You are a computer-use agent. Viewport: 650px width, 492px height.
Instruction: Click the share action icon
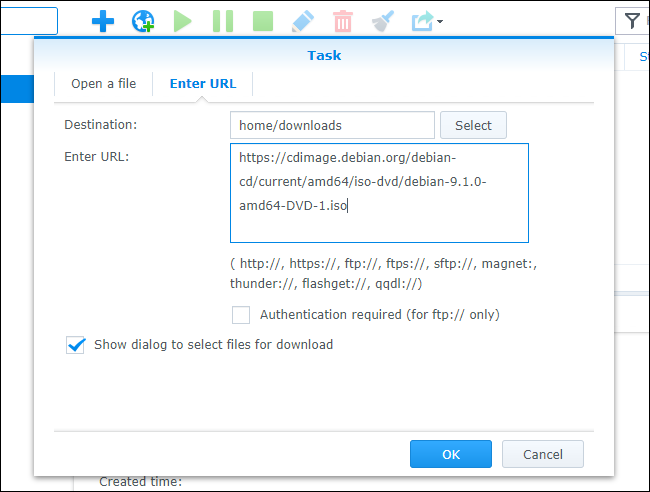click(421, 21)
